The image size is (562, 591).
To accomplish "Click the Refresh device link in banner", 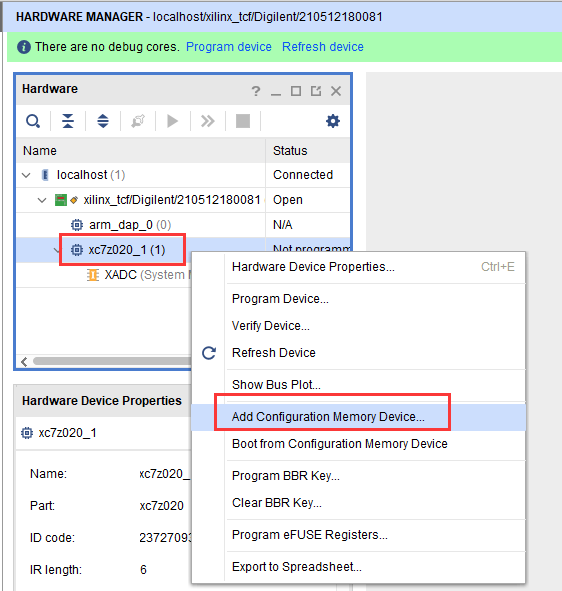I will 323,47.
